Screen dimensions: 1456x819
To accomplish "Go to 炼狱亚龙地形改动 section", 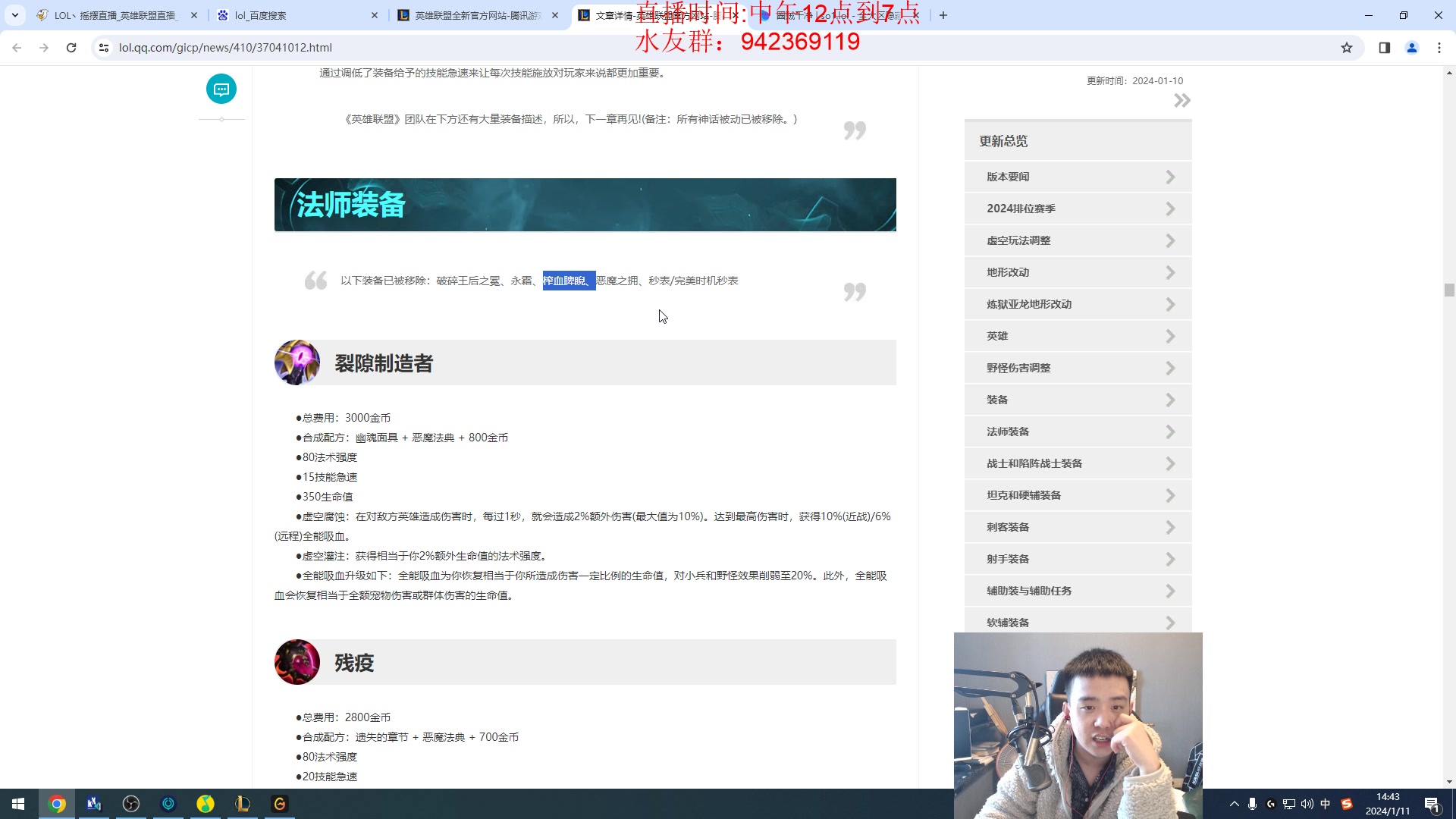I will pos(1078,304).
